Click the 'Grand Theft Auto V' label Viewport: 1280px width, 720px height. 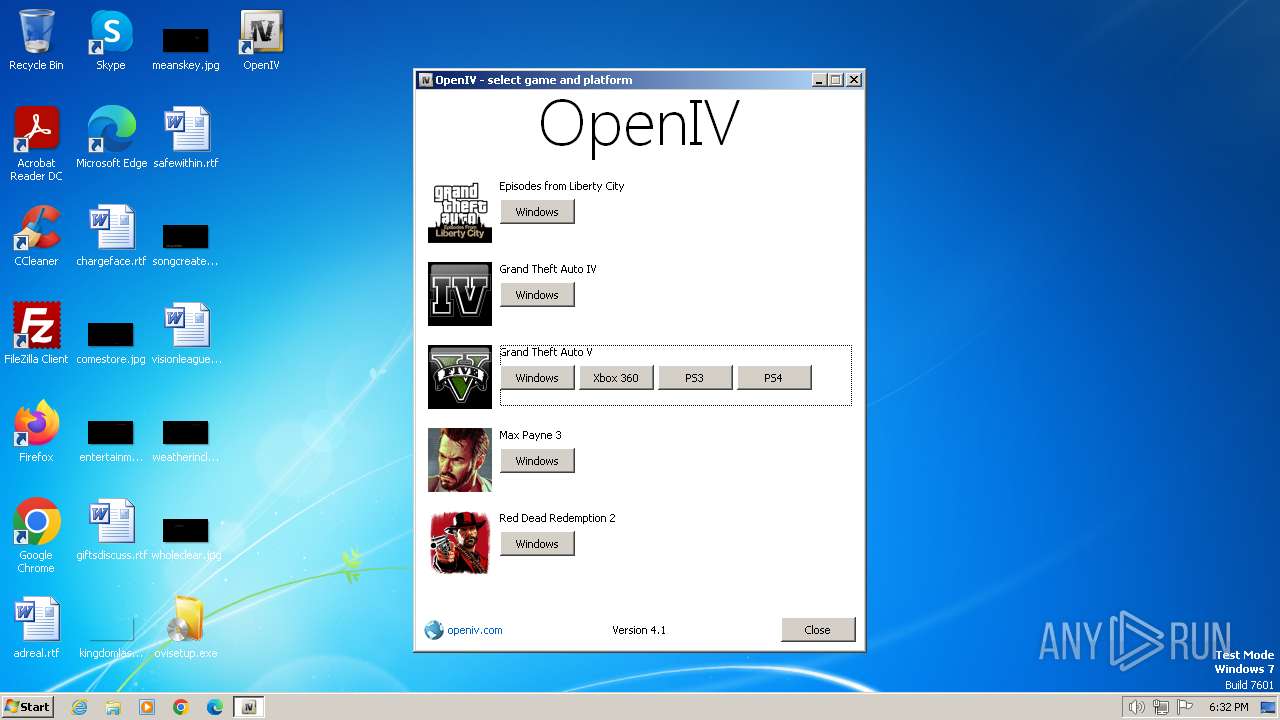pos(546,352)
